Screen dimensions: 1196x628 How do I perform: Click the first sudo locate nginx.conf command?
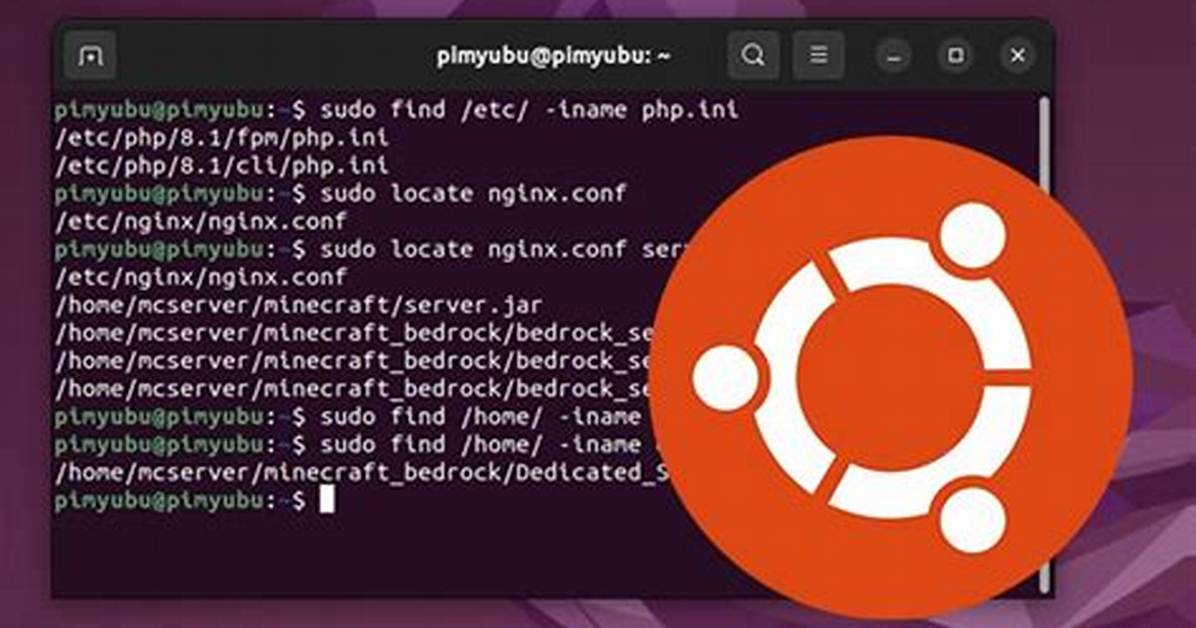click(x=474, y=194)
